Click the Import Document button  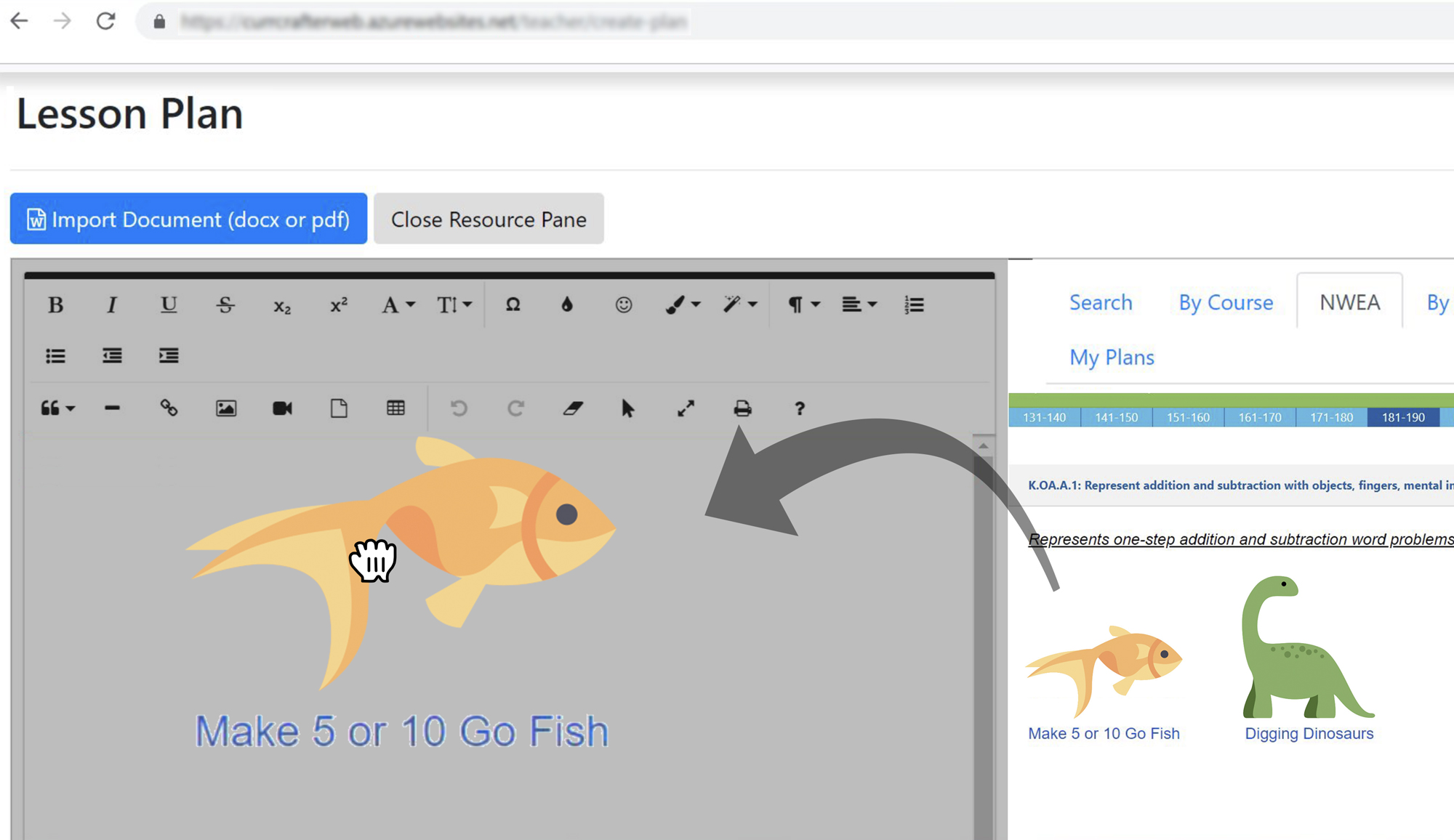tap(188, 218)
